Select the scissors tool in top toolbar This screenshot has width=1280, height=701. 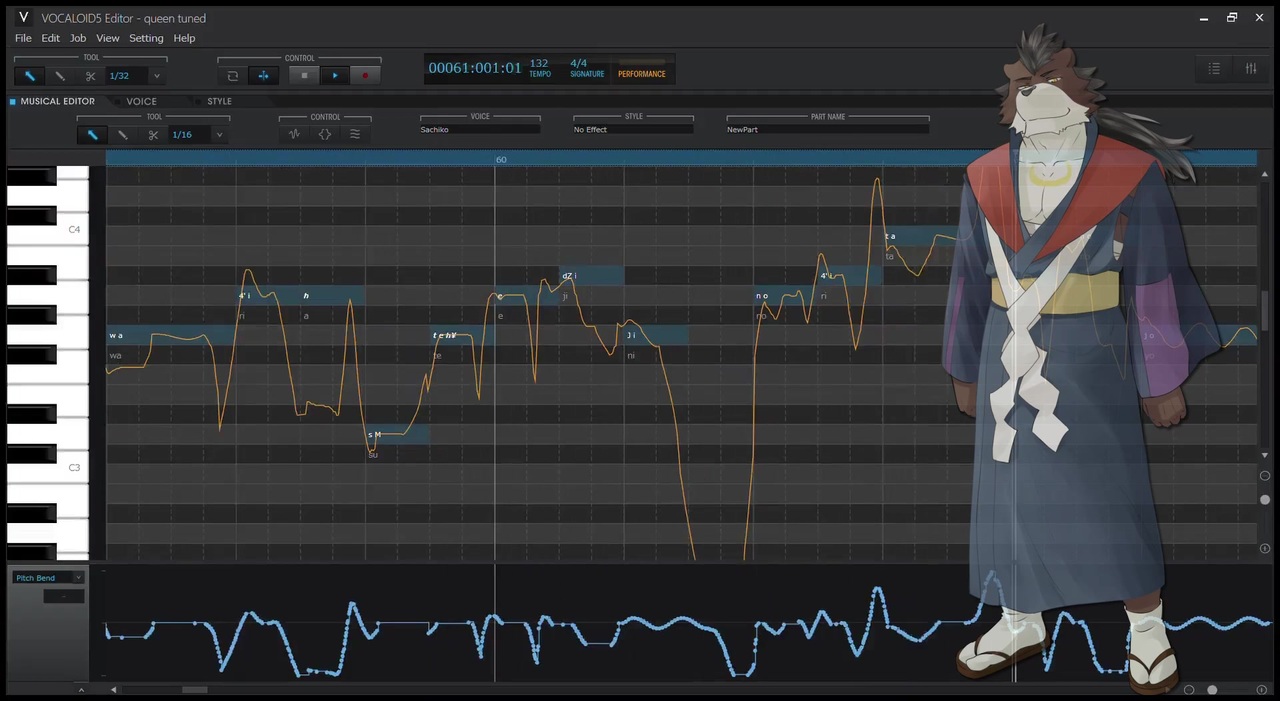pos(90,76)
